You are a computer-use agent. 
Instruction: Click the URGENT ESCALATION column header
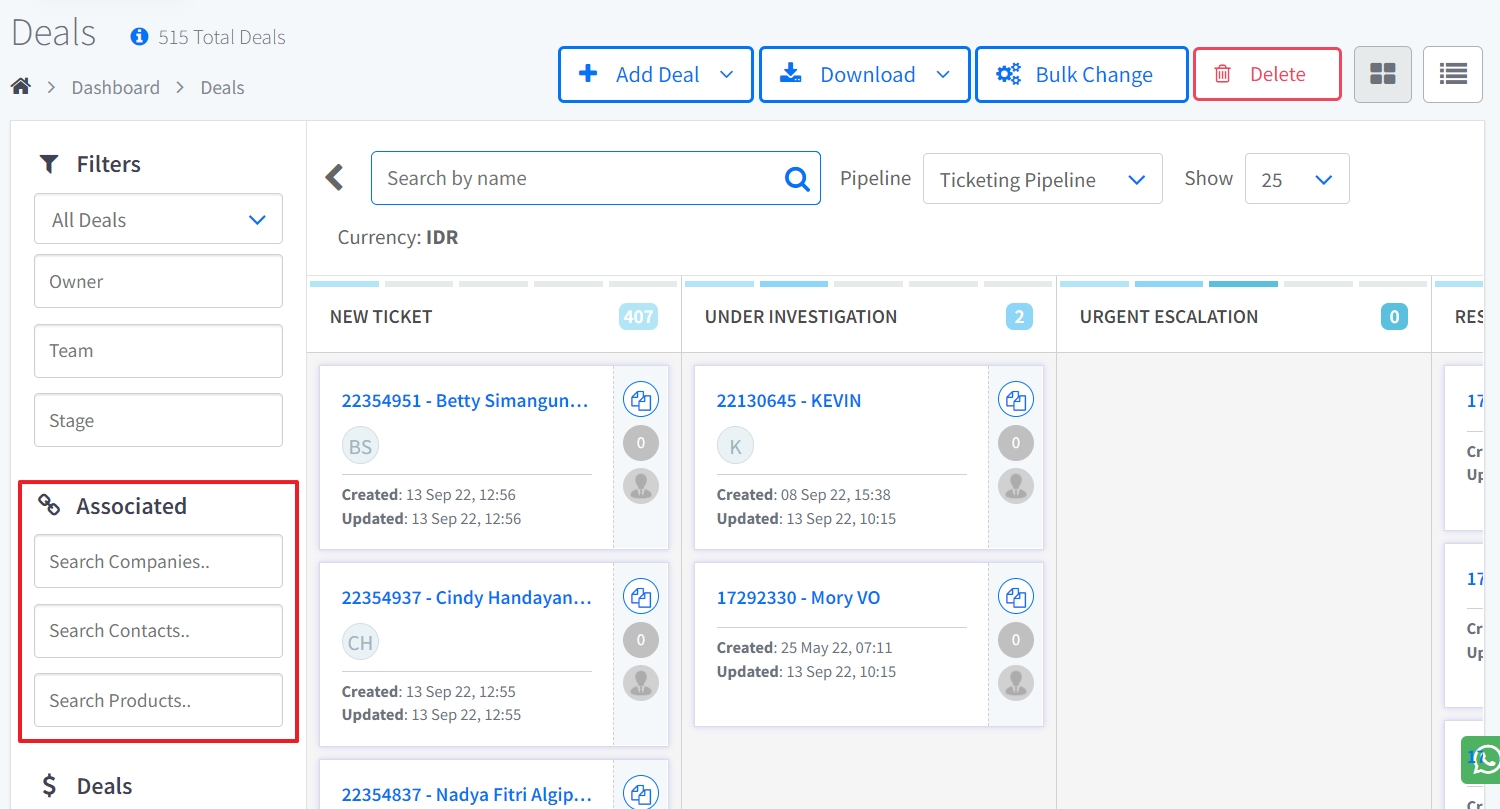click(1171, 317)
